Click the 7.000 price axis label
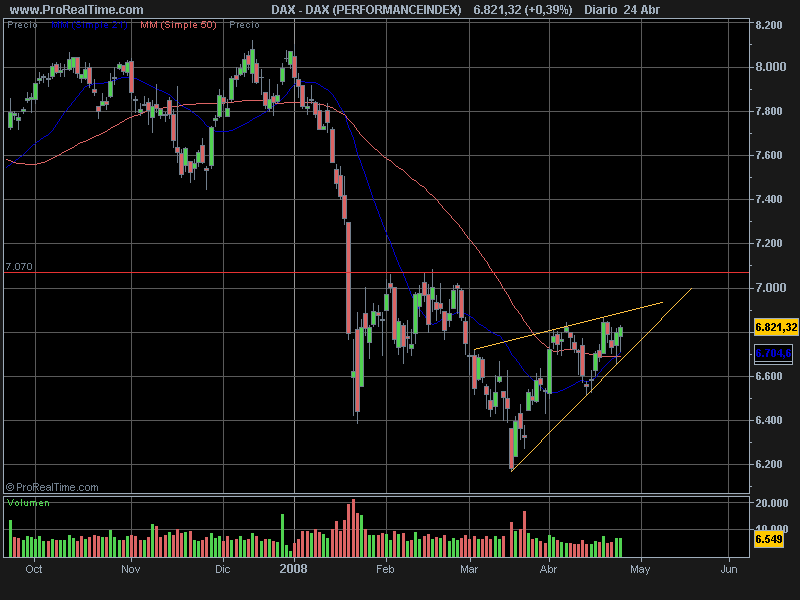The width and height of the screenshot is (800, 600). click(770, 288)
